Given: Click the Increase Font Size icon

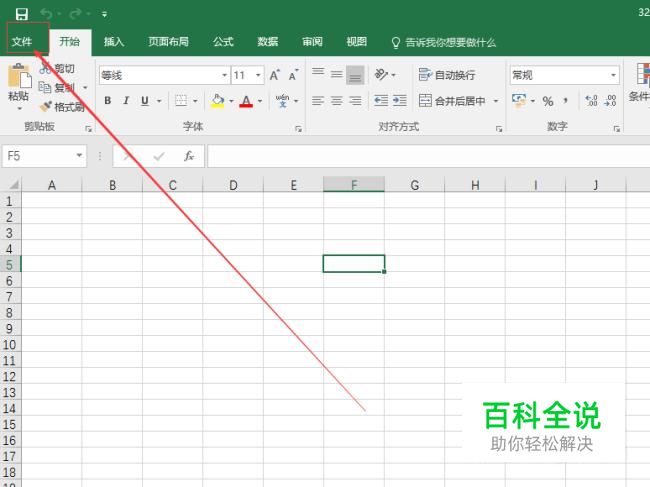Looking at the screenshot, I should click(274, 75).
